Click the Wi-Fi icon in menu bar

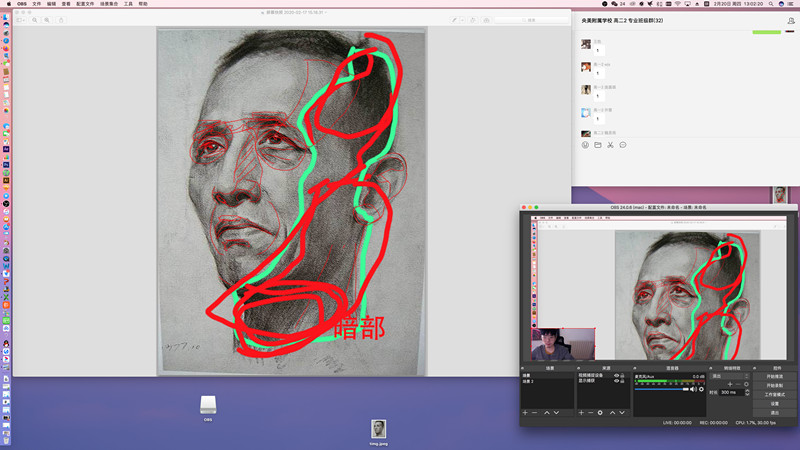point(678,4)
